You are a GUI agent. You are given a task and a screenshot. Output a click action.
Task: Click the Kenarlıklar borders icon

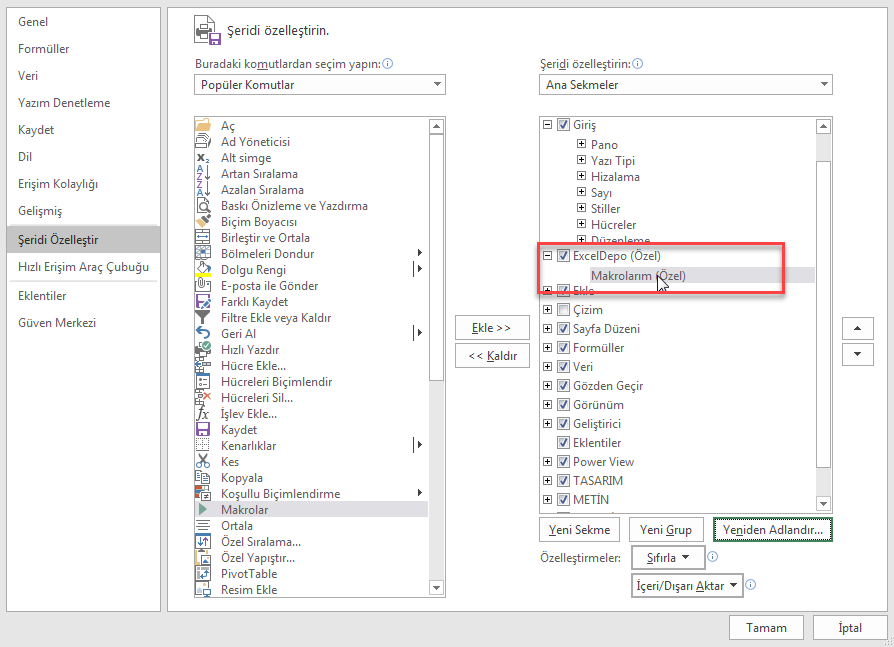click(x=203, y=445)
